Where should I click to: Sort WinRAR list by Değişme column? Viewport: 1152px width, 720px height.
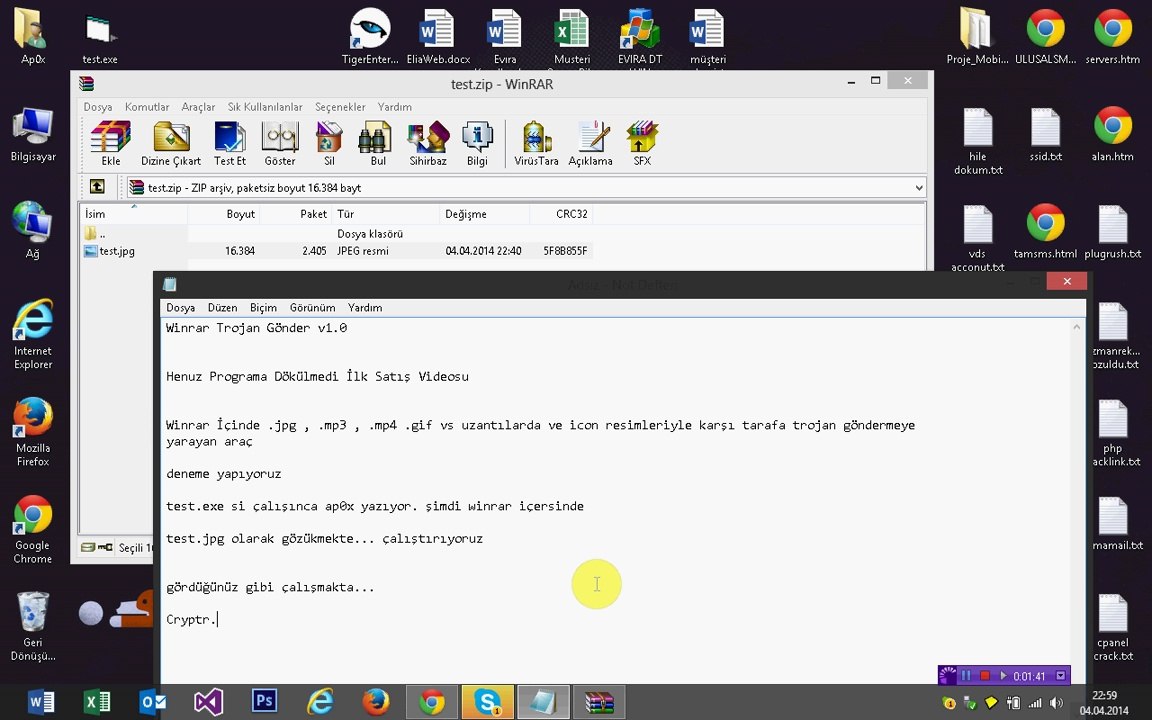coord(484,214)
